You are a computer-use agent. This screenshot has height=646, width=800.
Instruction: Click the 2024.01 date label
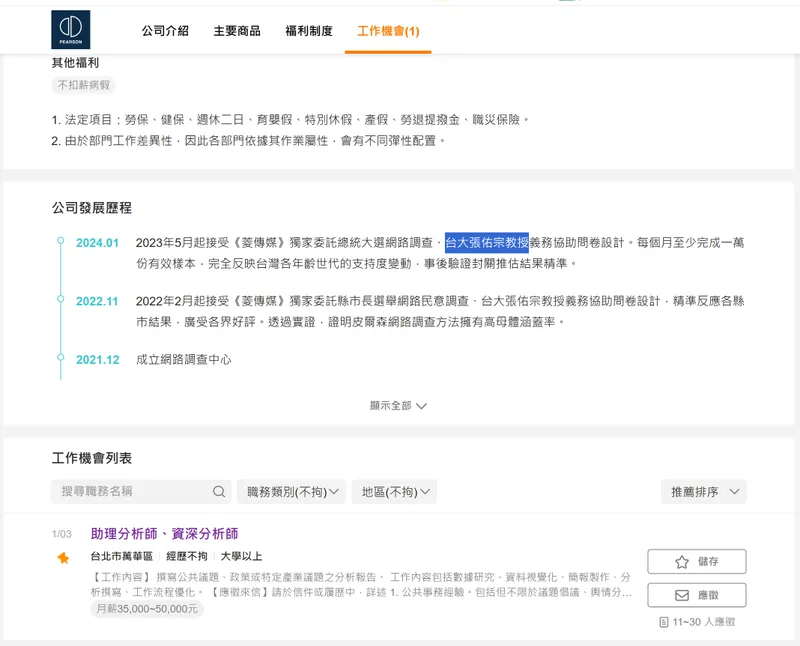[x=97, y=243]
